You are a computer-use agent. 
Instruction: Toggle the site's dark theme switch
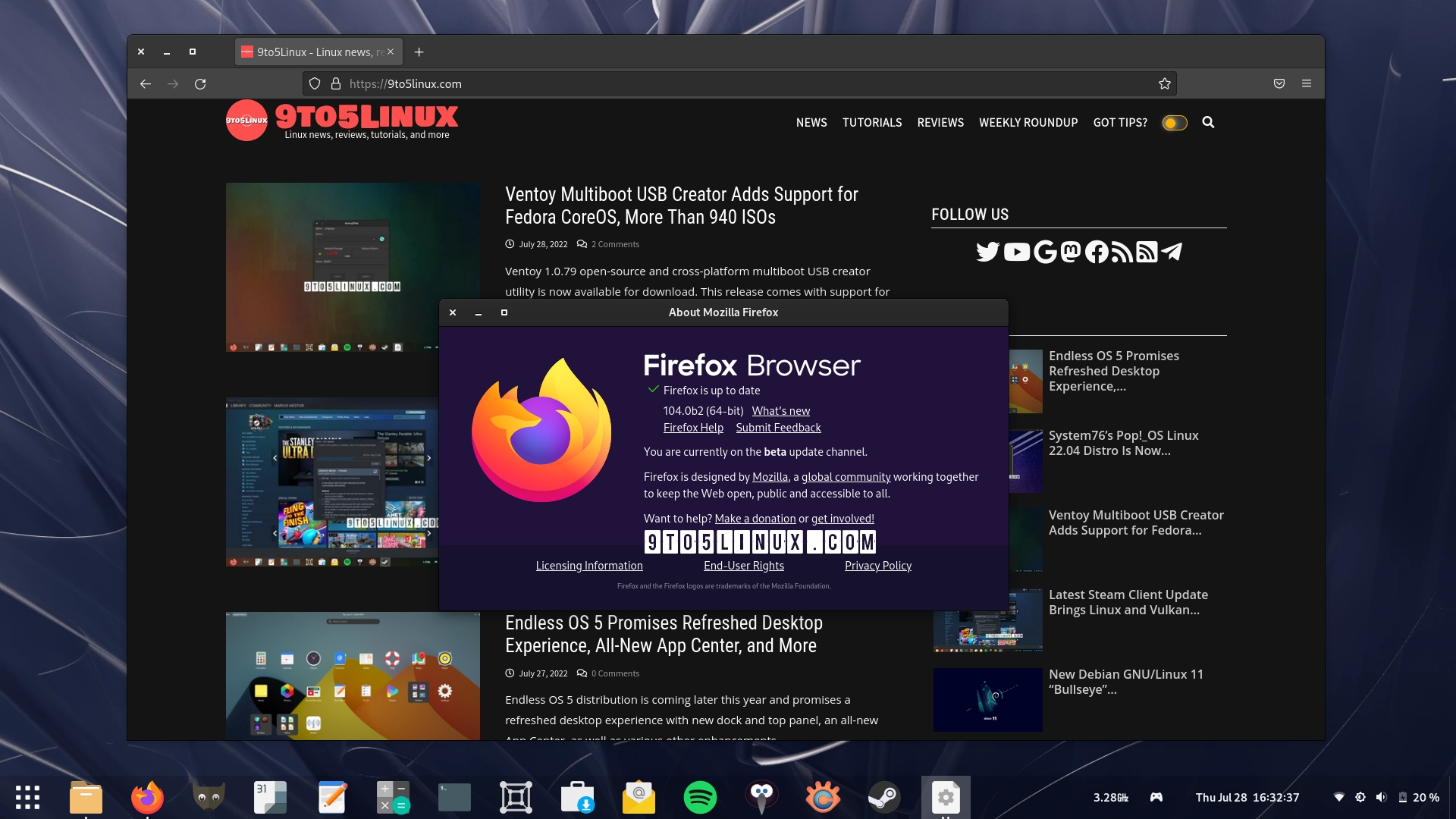click(x=1174, y=122)
